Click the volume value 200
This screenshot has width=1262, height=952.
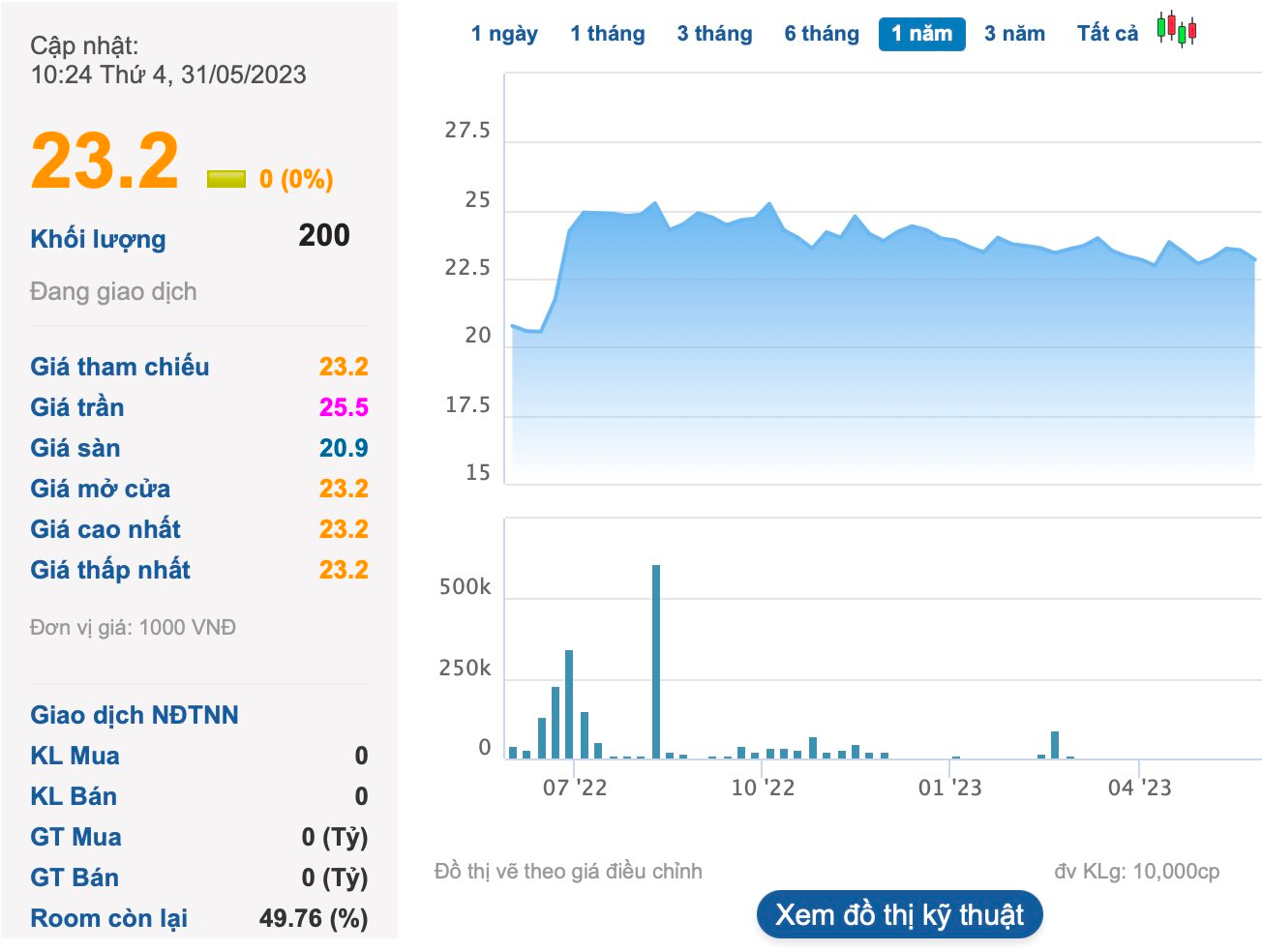324,235
